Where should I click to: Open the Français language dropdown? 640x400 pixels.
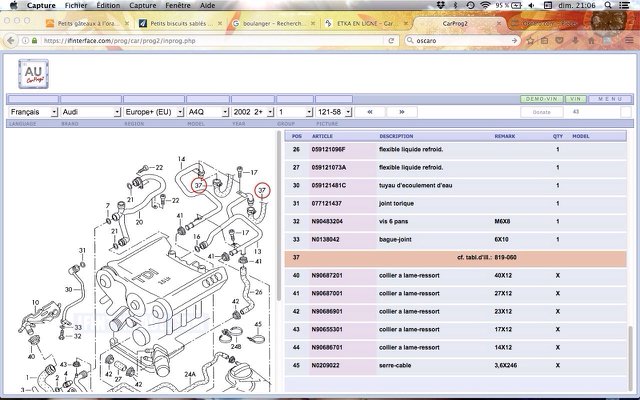click(x=33, y=112)
